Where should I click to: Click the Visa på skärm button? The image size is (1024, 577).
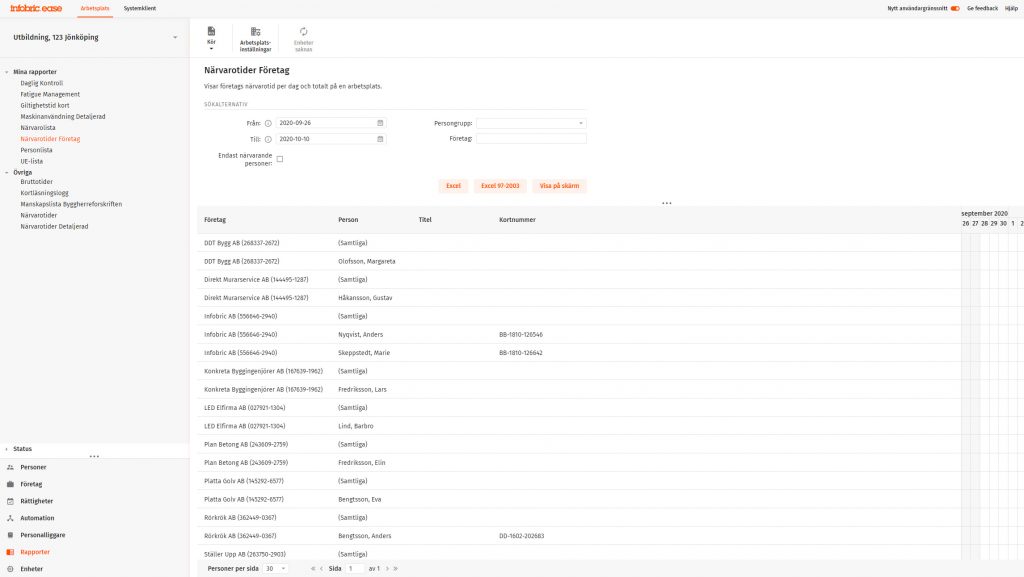pos(559,186)
